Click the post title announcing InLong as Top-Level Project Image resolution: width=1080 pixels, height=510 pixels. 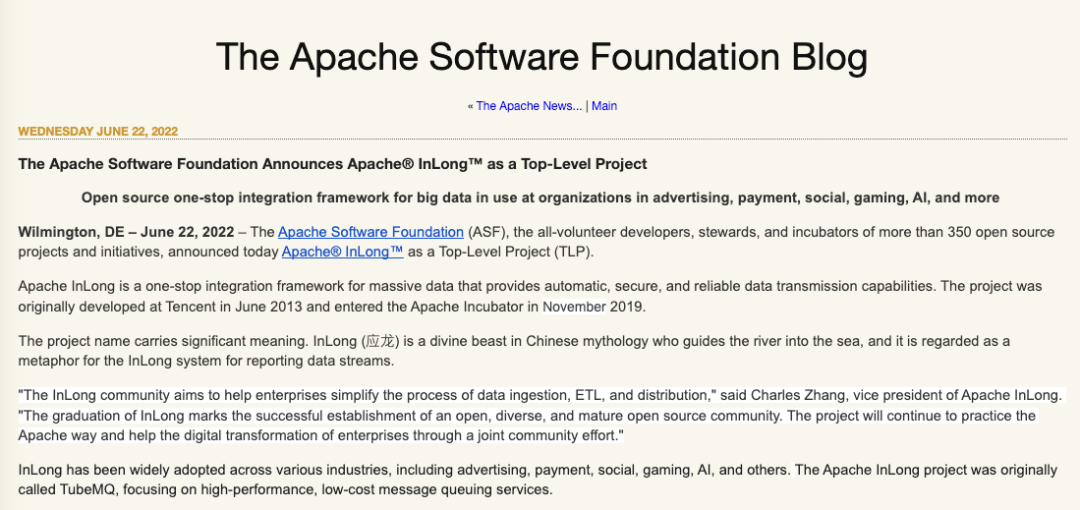pyautogui.click(x=333, y=164)
